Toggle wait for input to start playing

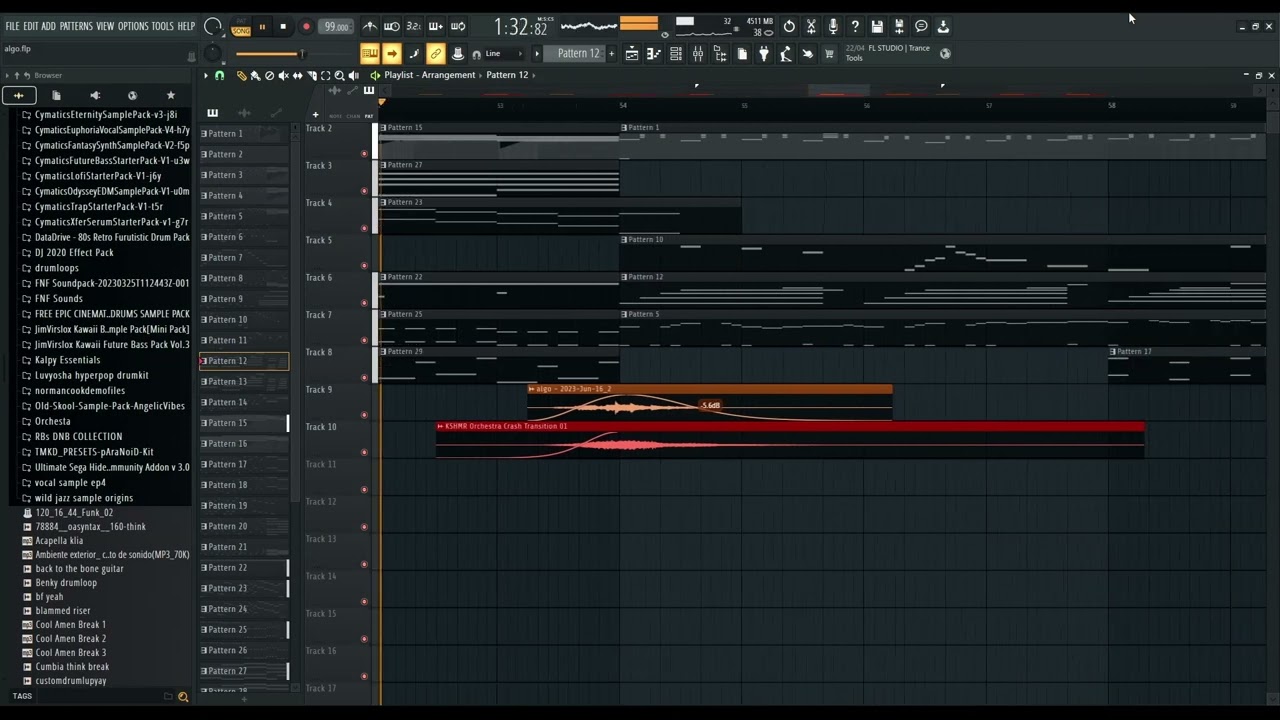click(392, 27)
